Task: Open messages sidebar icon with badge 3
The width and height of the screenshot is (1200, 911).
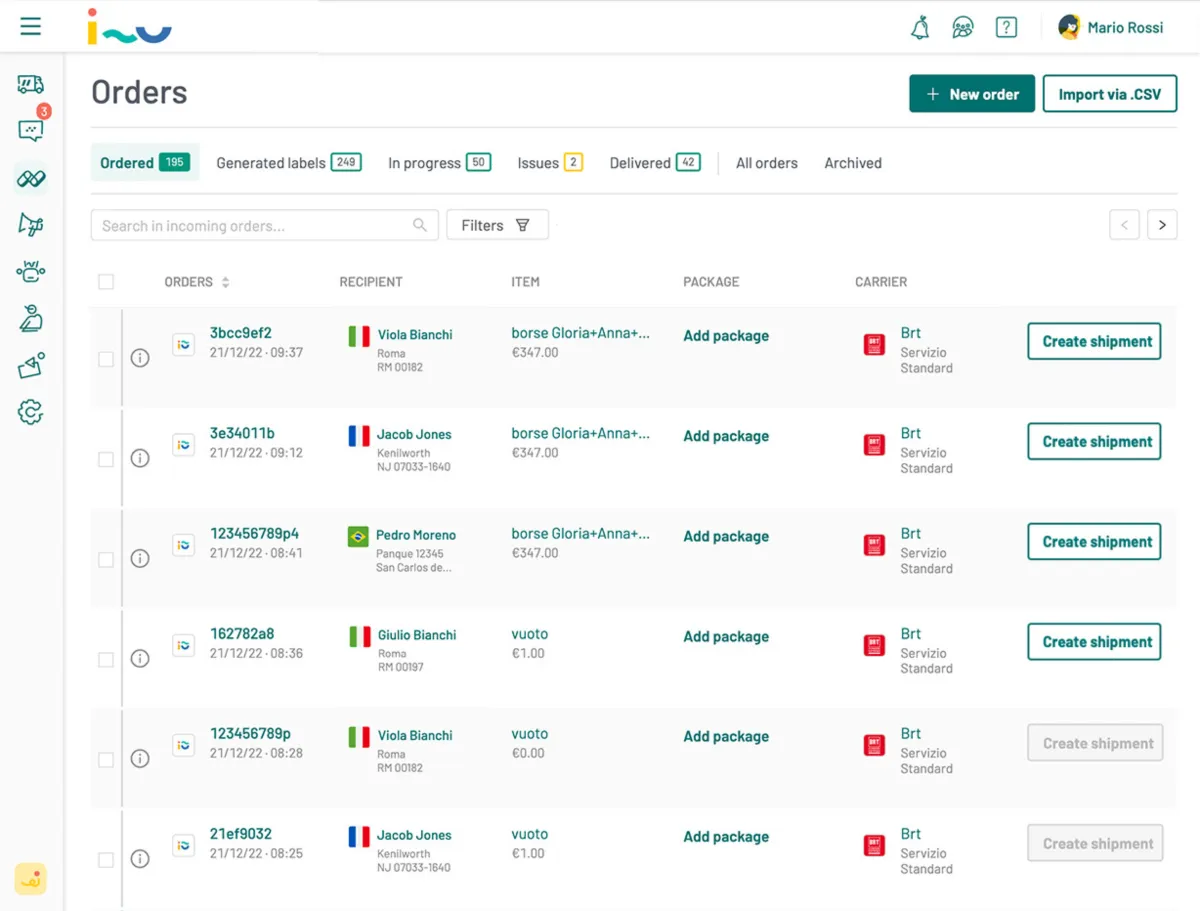Action: tap(31, 130)
